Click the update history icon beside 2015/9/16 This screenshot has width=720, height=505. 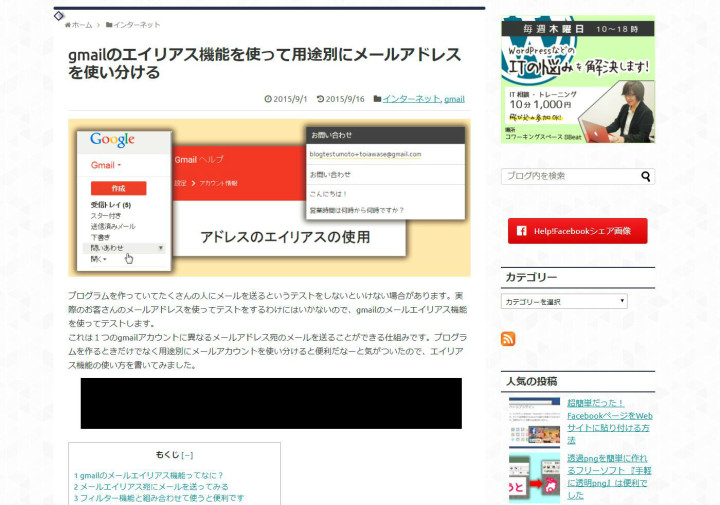point(321,99)
